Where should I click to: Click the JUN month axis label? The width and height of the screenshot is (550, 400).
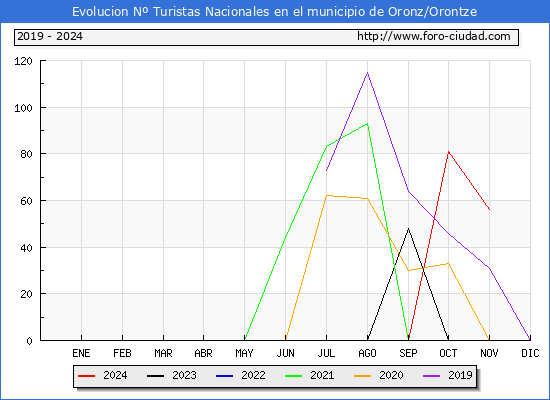click(x=286, y=353)
